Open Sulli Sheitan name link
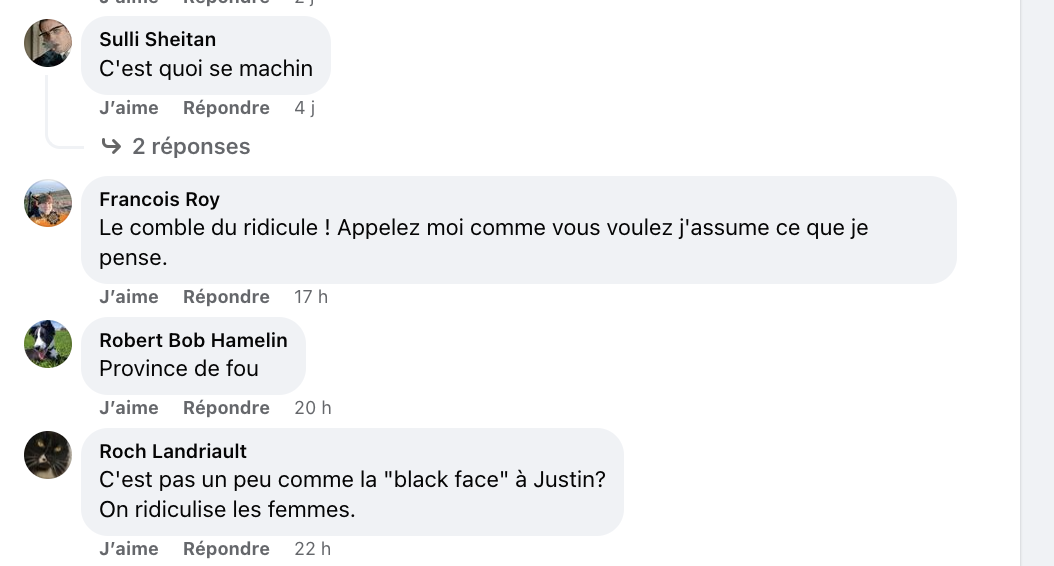1054x566 pixels. pos(157,39)
